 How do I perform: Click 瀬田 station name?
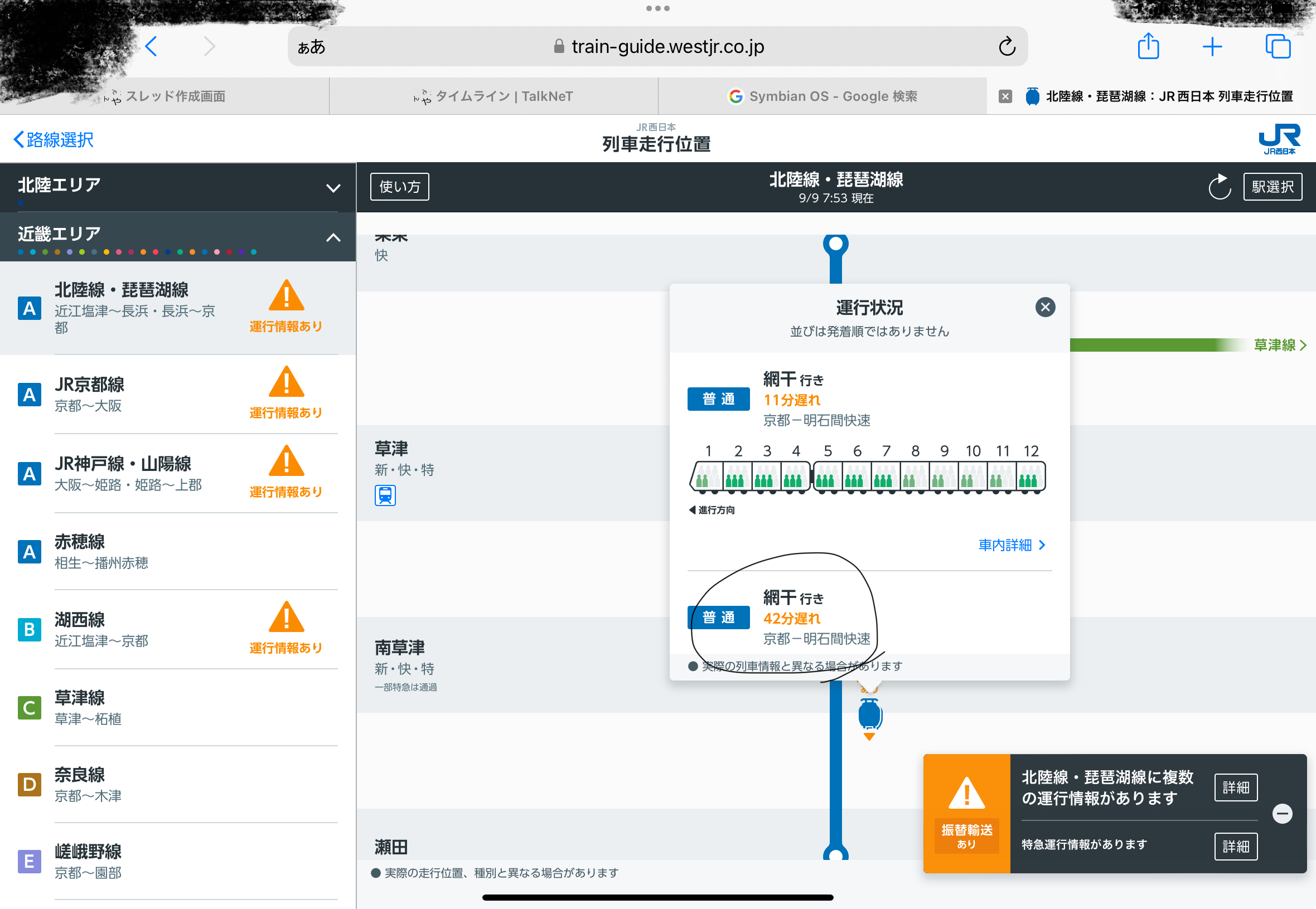391,847
